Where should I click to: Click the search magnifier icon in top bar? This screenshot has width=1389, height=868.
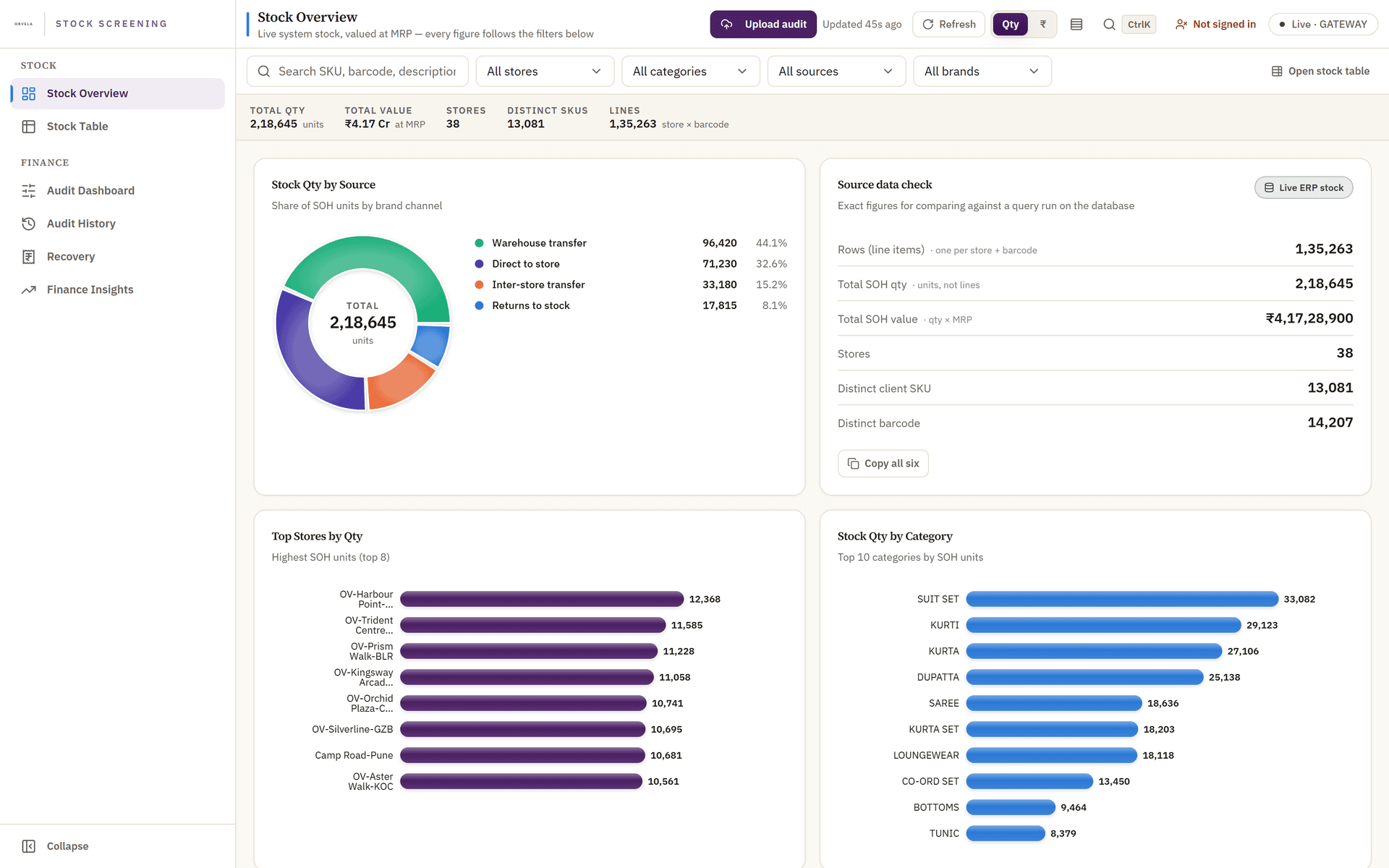pyautogui.click(x=1109, y=25)
